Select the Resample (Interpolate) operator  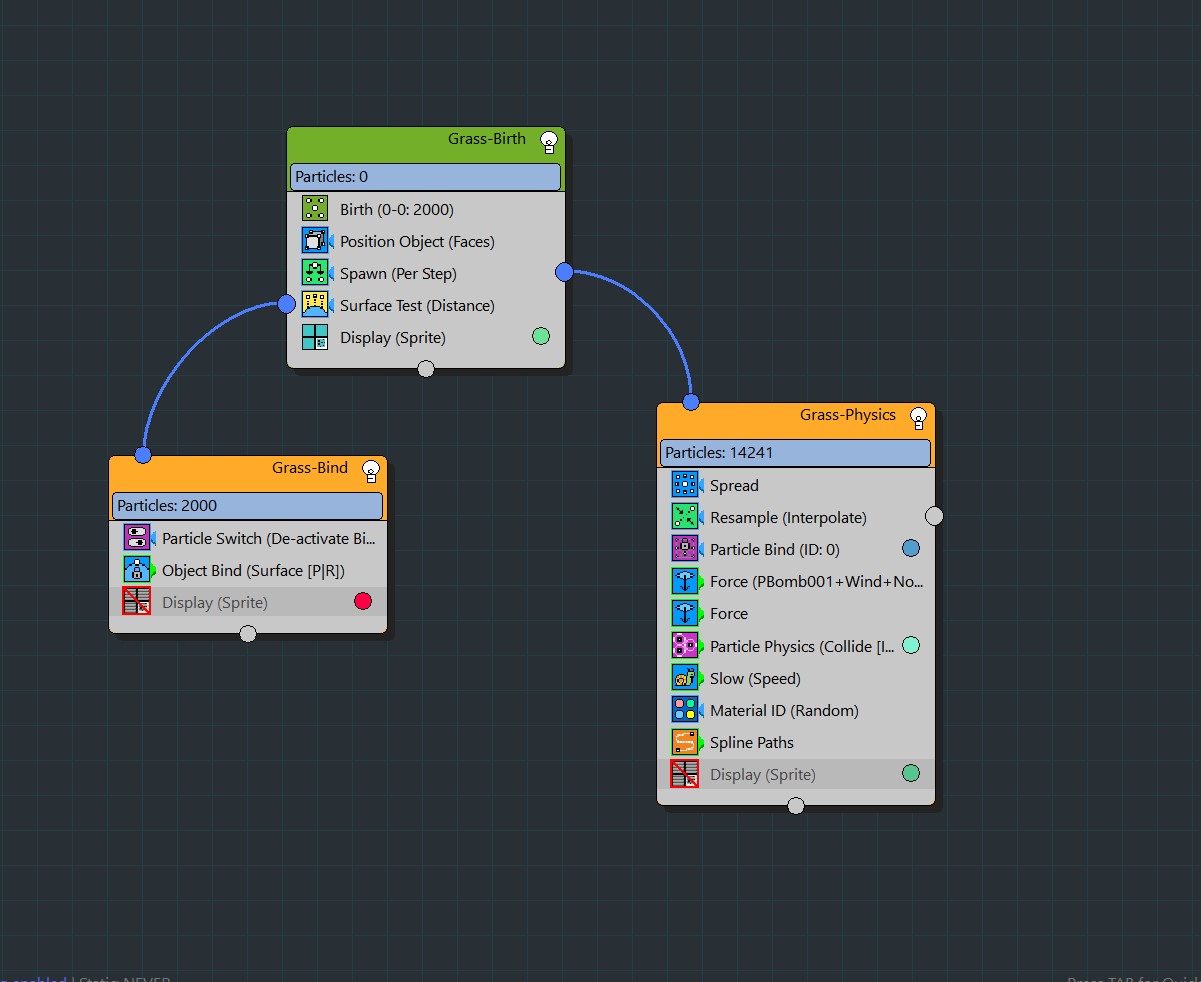click(787, 517)
